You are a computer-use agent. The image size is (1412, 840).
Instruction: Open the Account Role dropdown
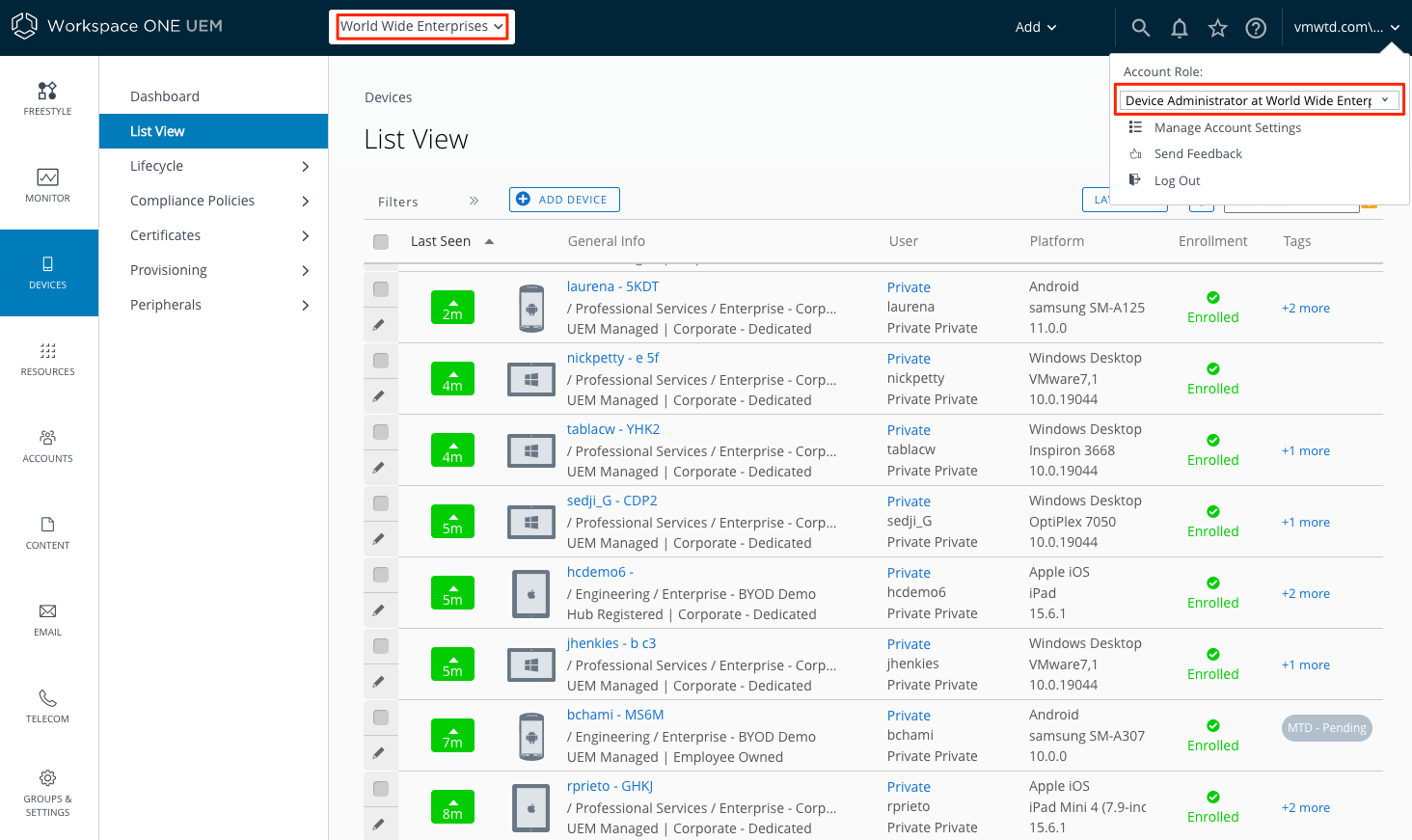(1258, 100)
